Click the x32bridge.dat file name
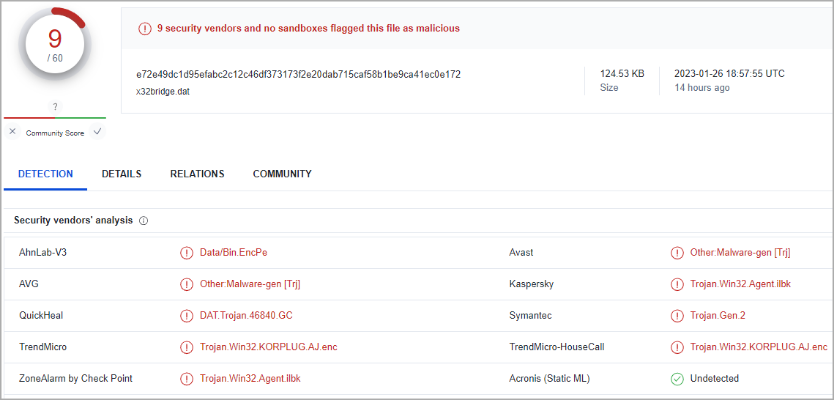The height and width of the screenshot is (400, 834). click(164, 91)
